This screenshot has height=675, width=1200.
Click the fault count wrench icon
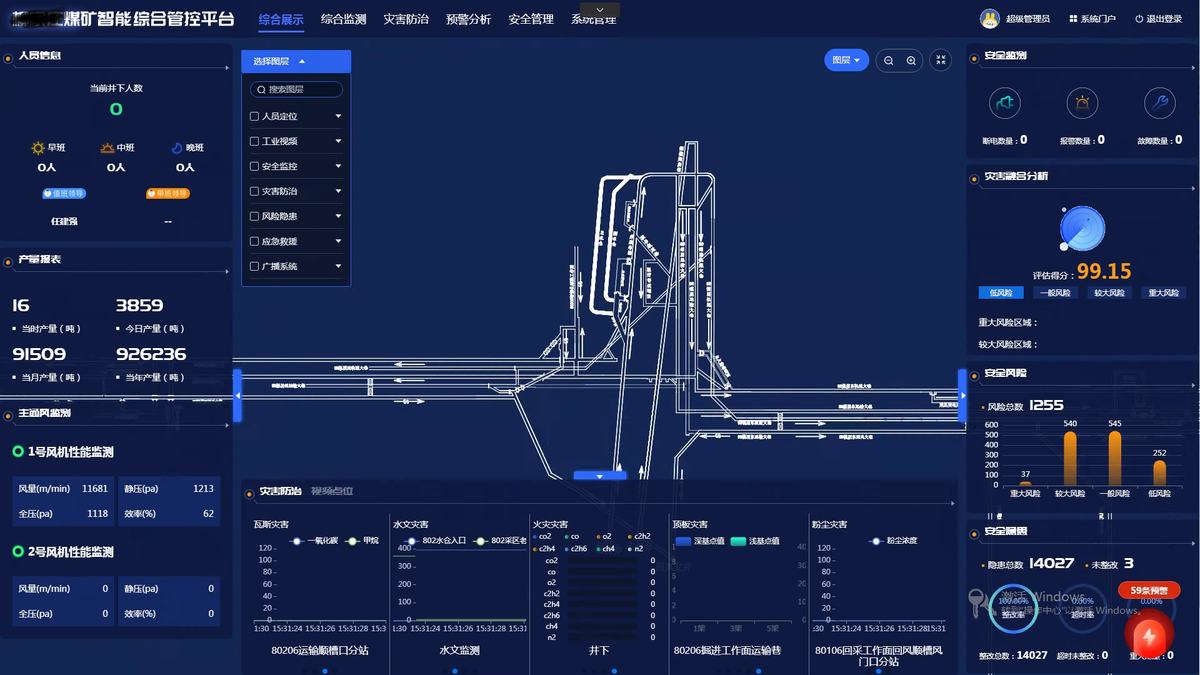click(x=1160, y=102)
